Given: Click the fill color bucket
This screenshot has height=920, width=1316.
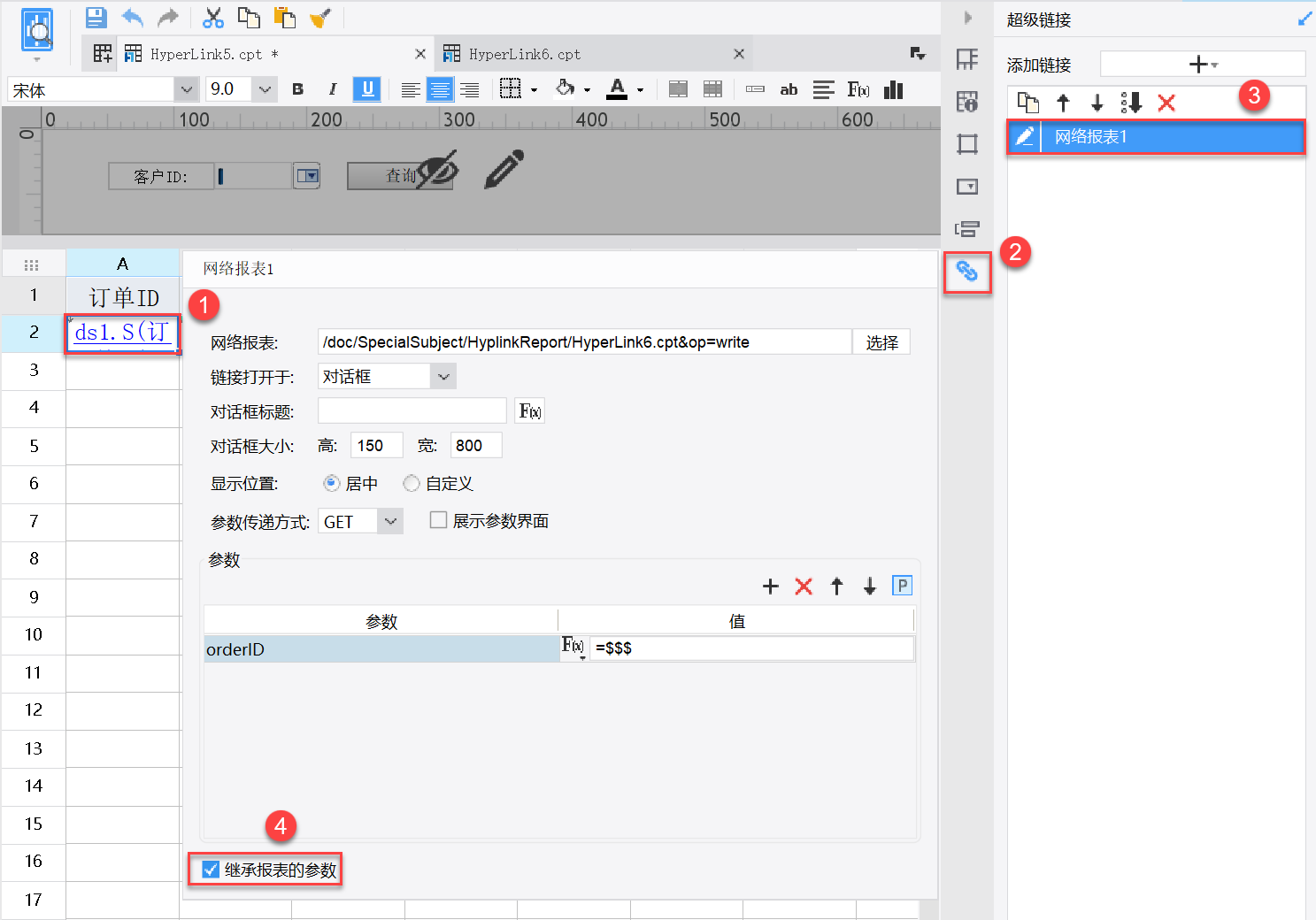Looking at the screenshot, I should click(565, 88).
